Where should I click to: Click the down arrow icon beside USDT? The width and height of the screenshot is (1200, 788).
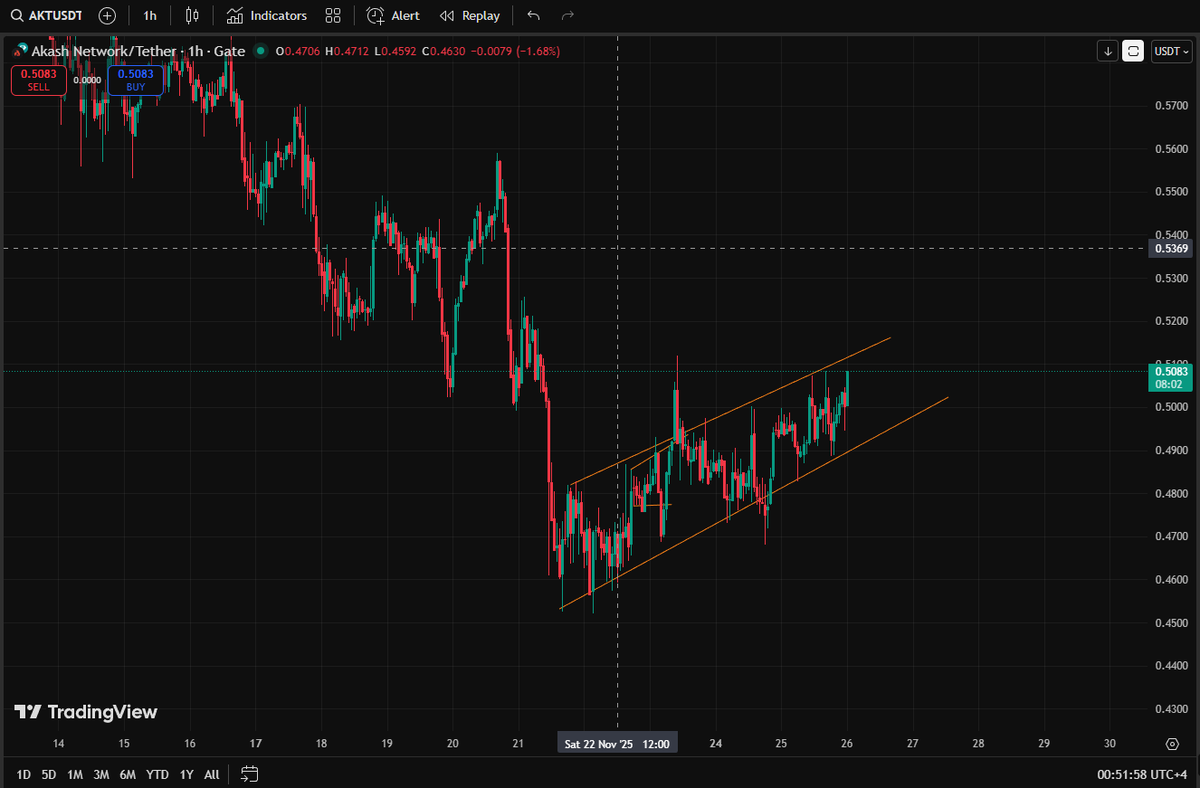[1107, 51]
